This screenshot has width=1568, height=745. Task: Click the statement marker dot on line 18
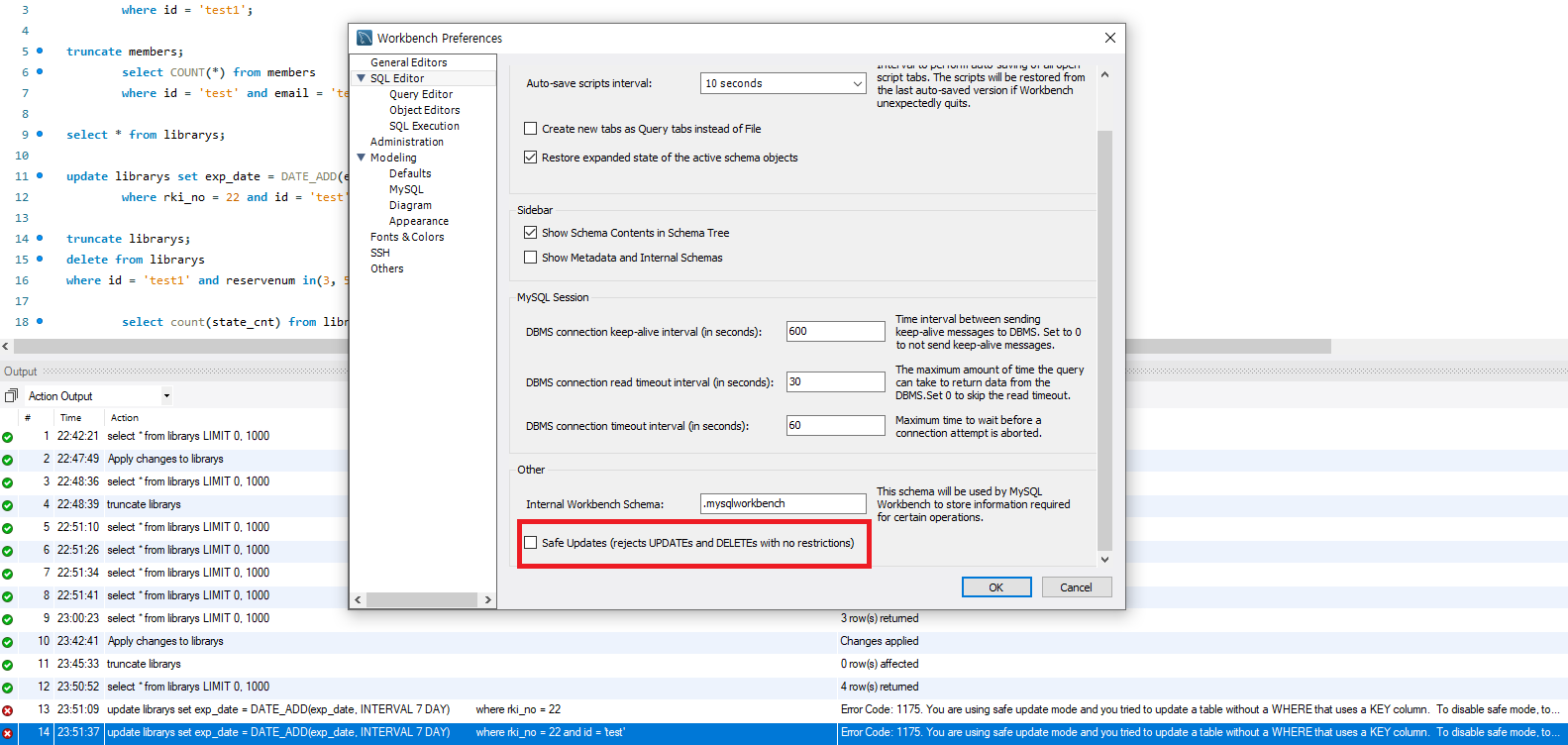click(x=40, y=321)
